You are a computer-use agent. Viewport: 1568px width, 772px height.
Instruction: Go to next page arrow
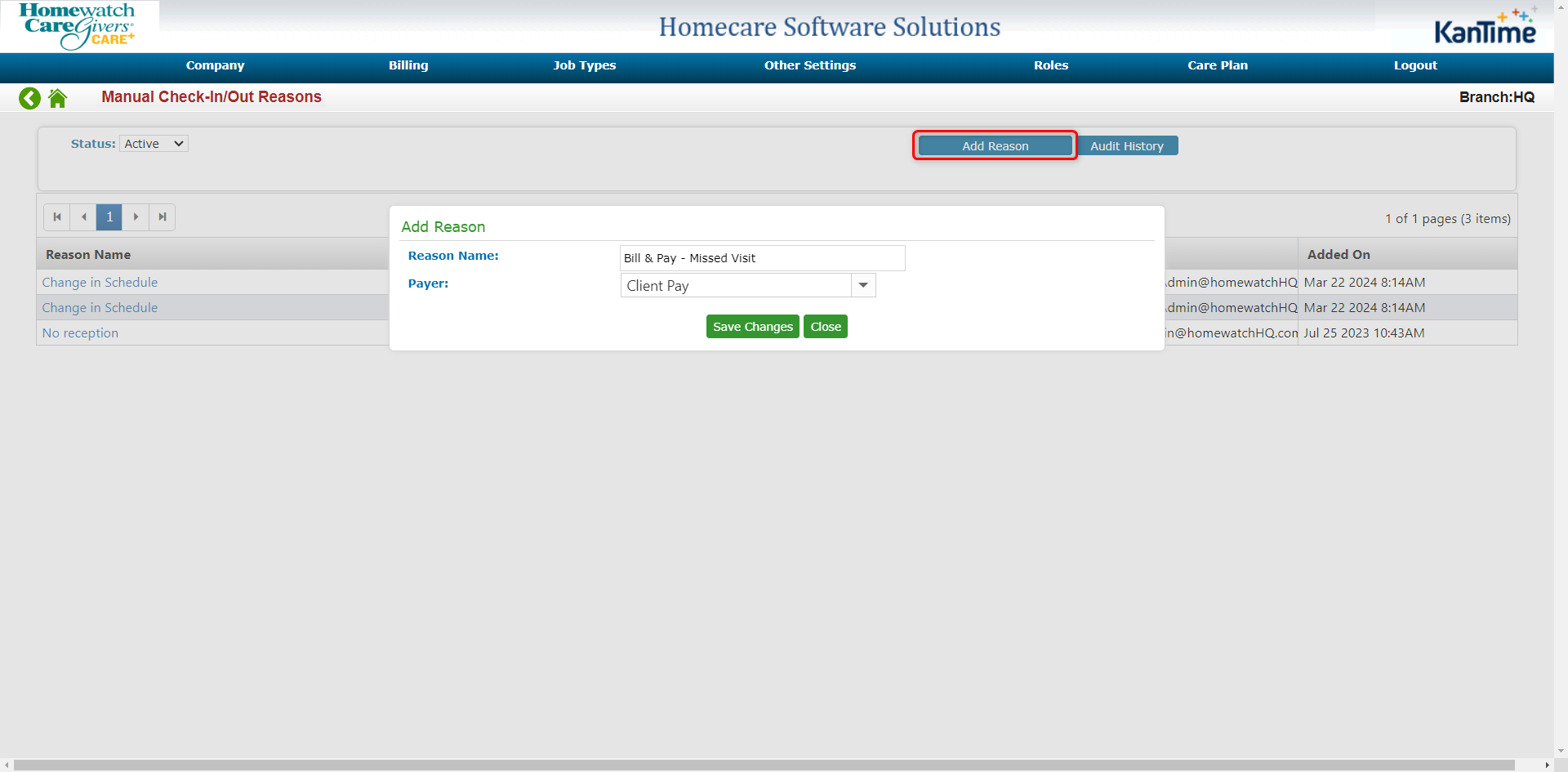click(x=136, y=217)
